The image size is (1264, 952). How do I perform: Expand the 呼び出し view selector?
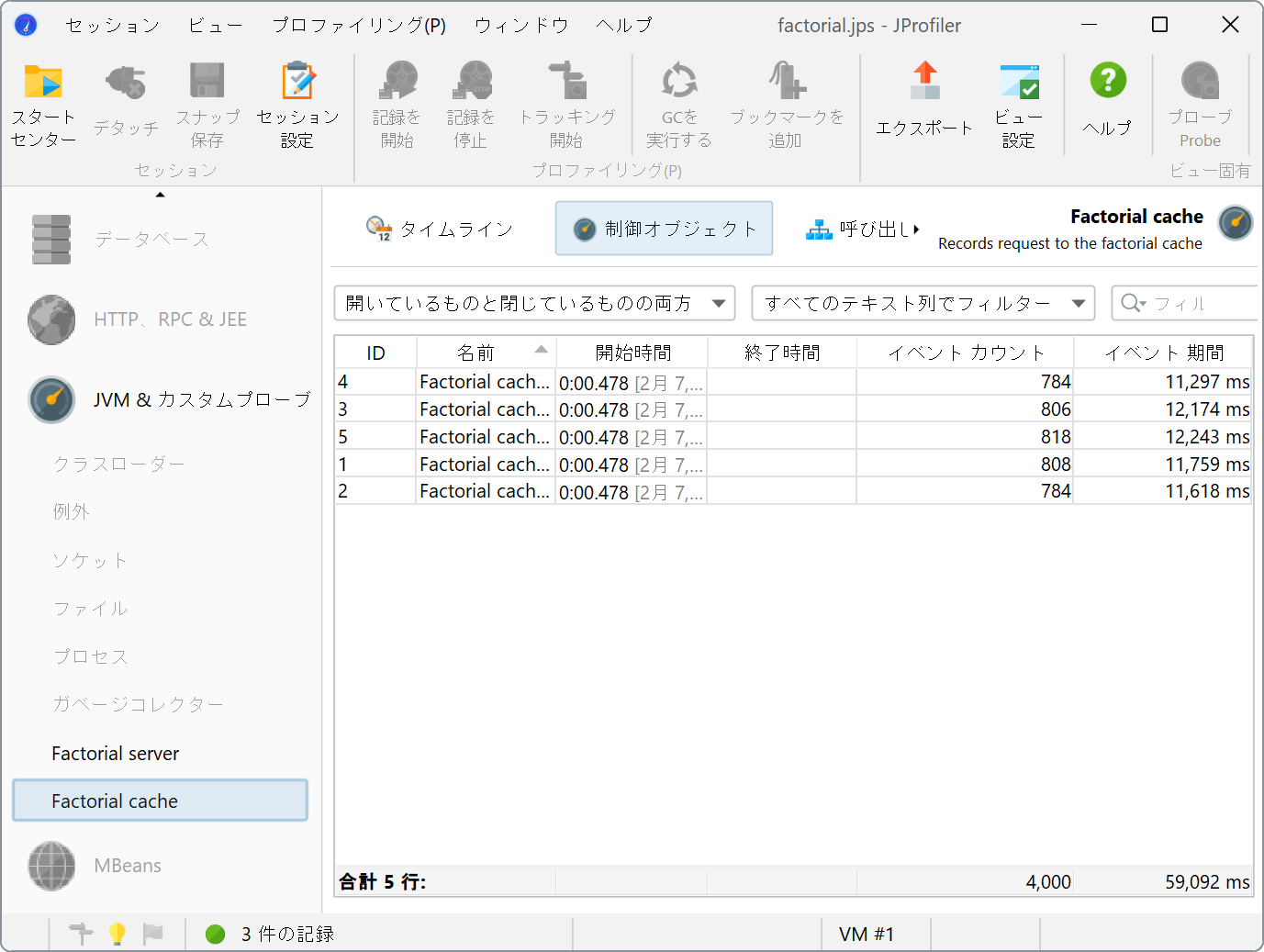click(x=862, y=229)
